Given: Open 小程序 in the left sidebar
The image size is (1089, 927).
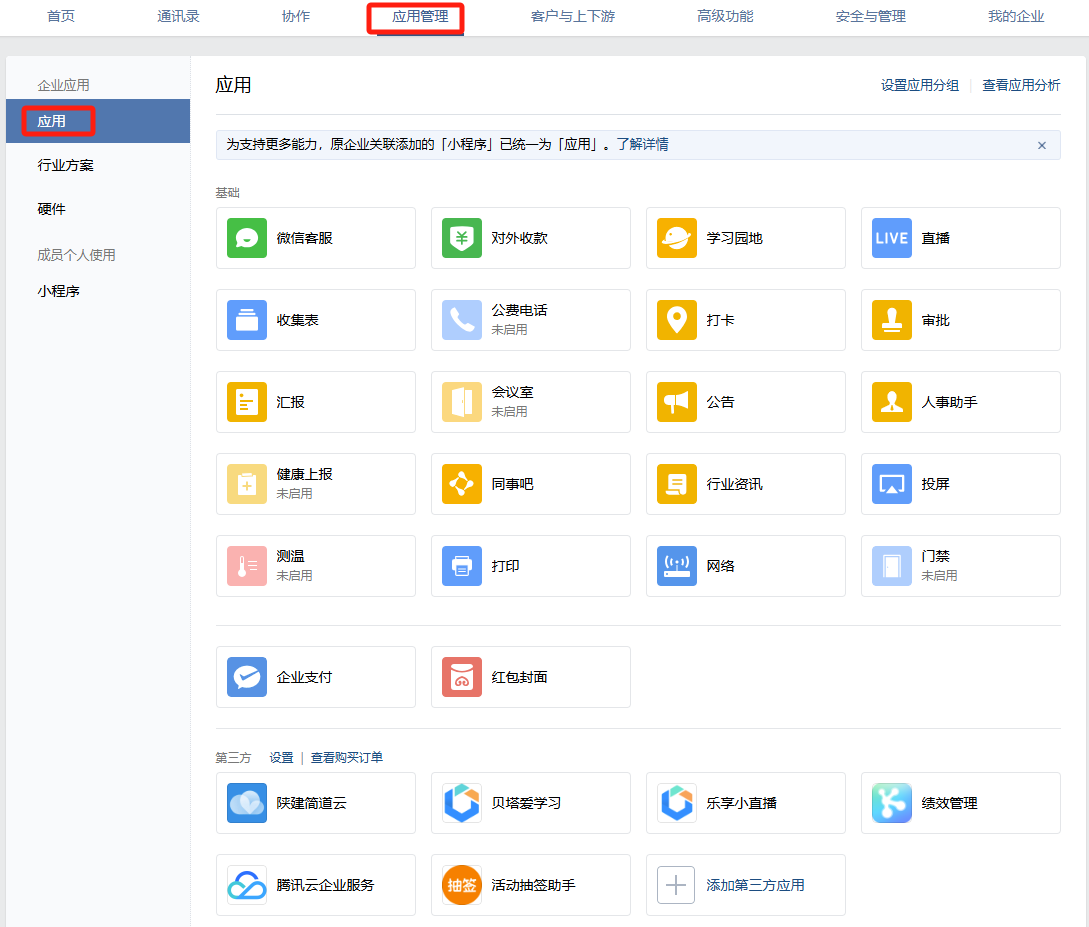Looking at the screenshot, I should click(x=59, y=291).
